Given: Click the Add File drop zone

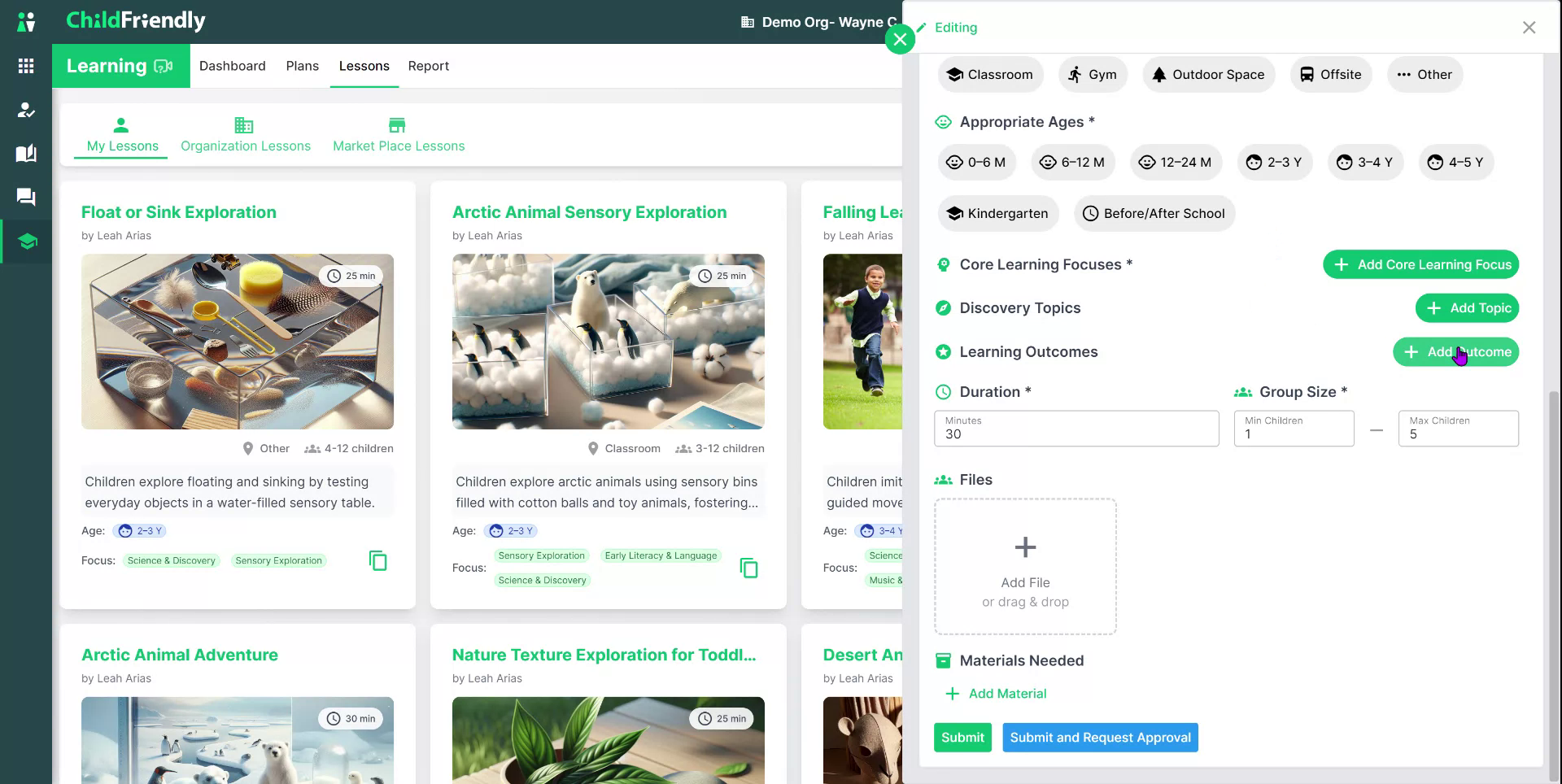Looking at the screenshot, I should 1025,567.
